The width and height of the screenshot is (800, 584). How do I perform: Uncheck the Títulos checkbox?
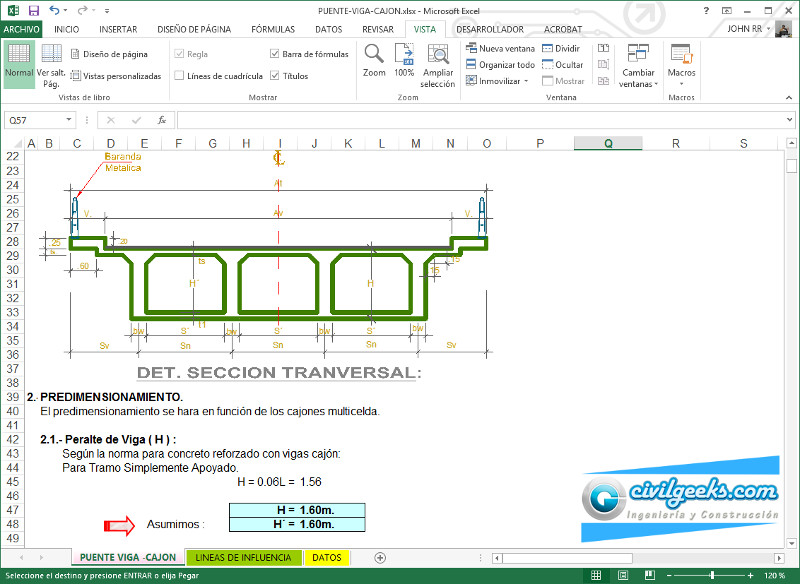[275, 76]
